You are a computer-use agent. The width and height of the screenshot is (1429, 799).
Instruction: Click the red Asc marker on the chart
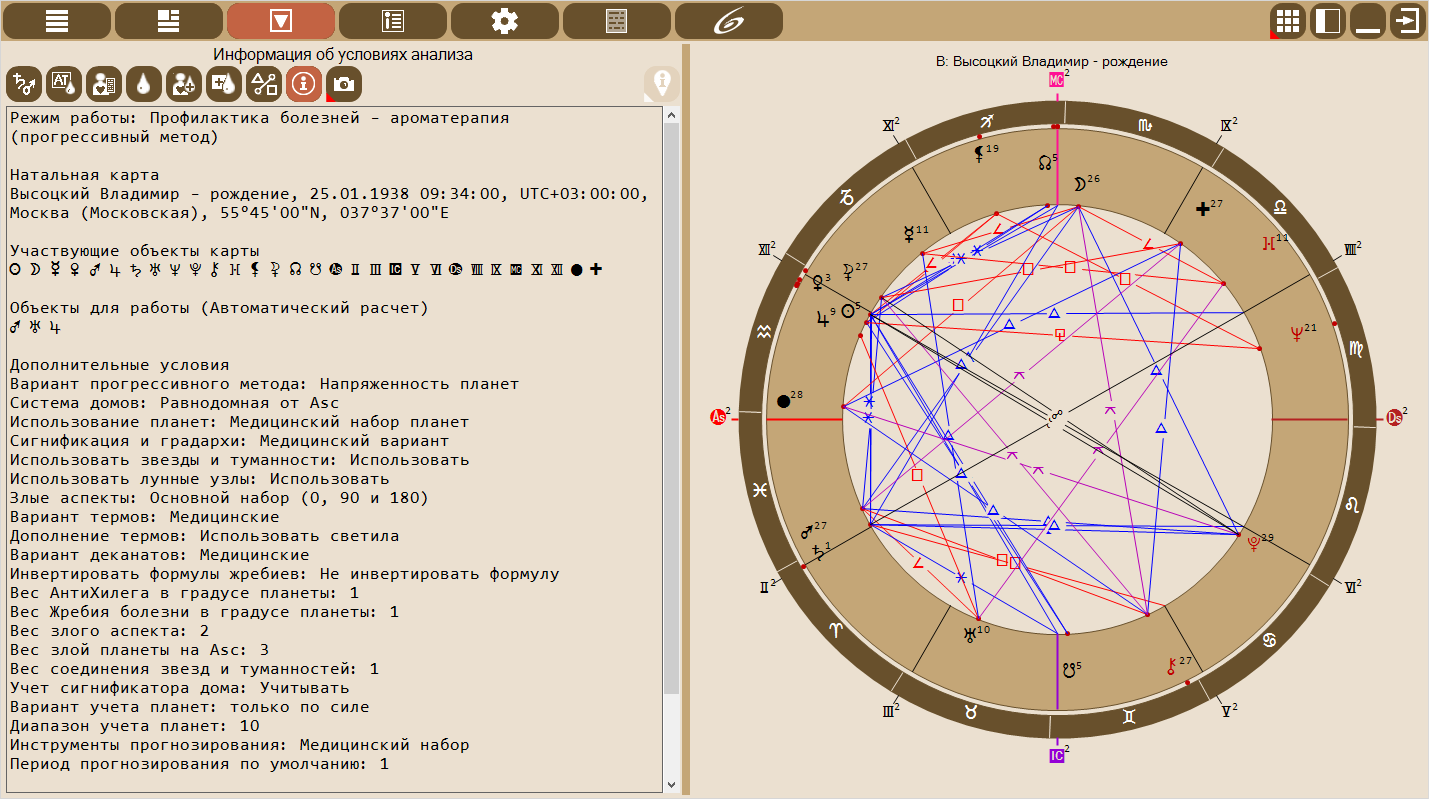717,417
